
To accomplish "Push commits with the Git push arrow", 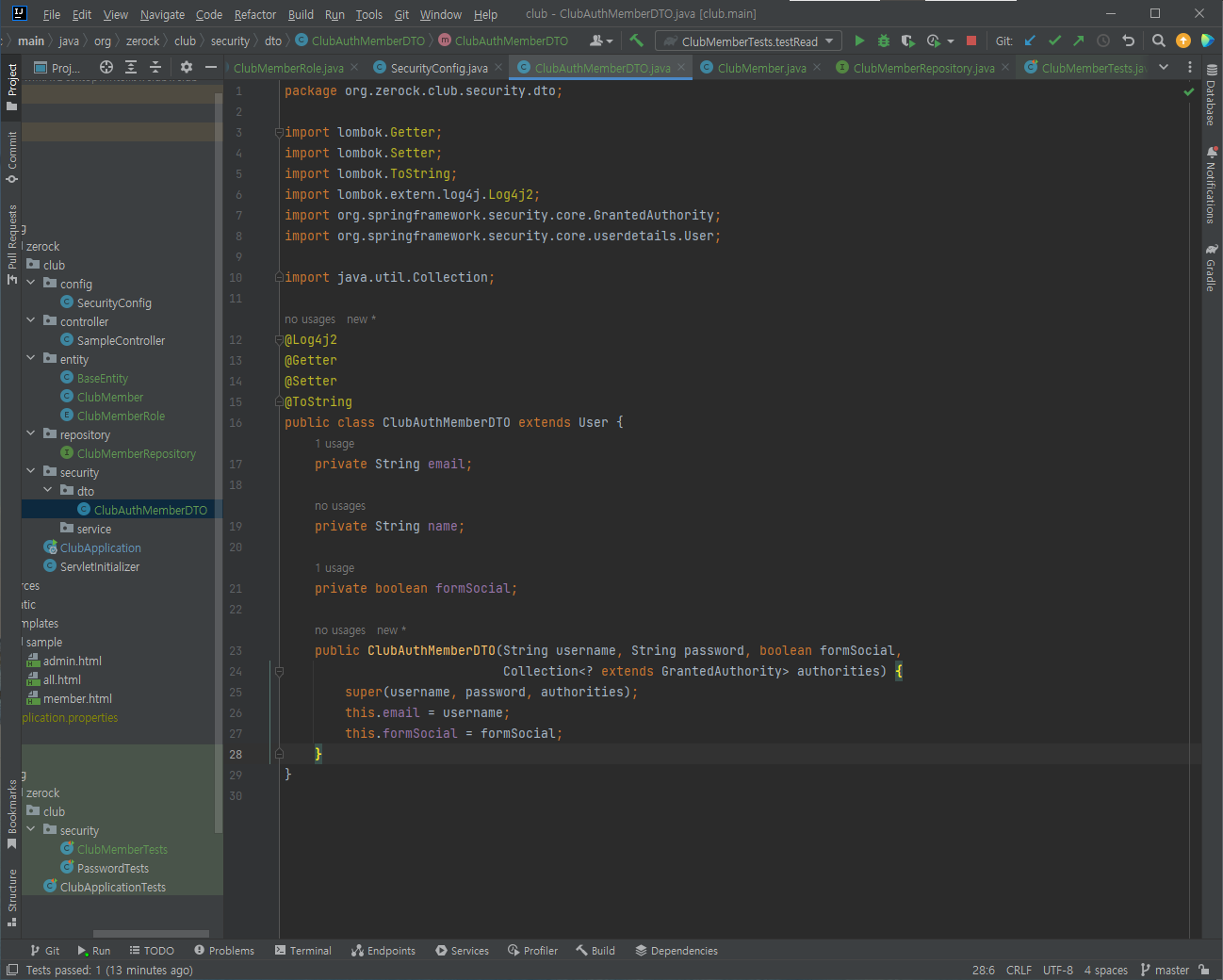I will point(1079,41).
